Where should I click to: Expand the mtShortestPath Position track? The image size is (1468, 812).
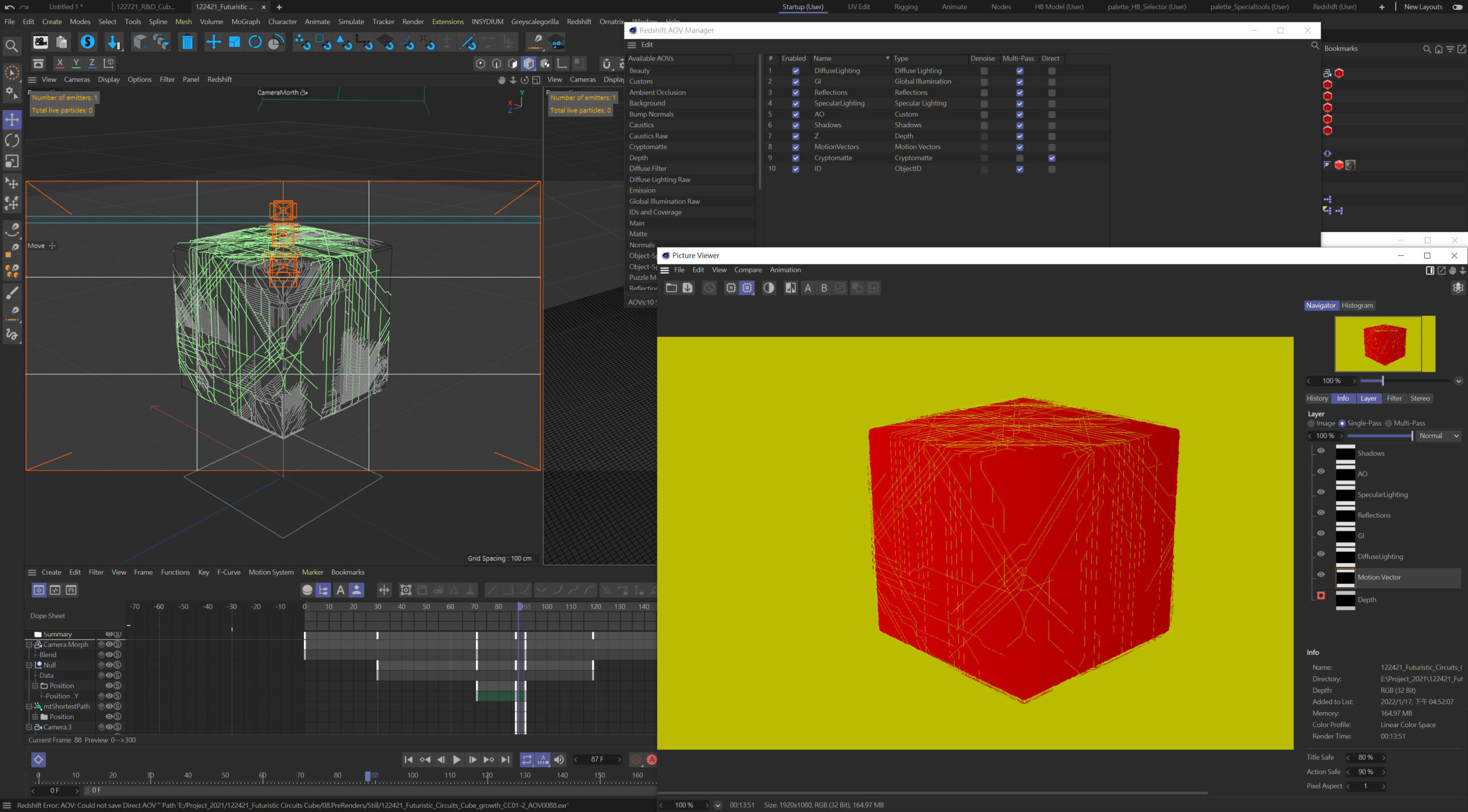pos(35,717)
